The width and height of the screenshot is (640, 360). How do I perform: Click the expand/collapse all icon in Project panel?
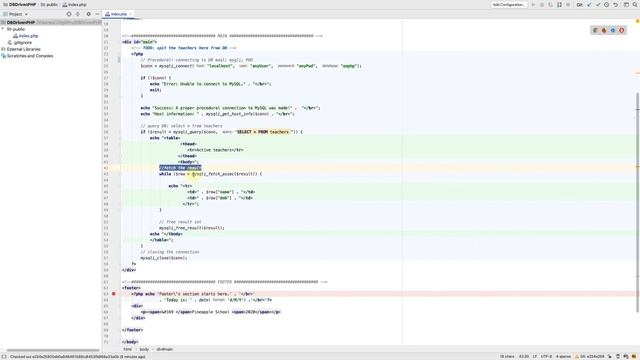click(x=78, y=14)
